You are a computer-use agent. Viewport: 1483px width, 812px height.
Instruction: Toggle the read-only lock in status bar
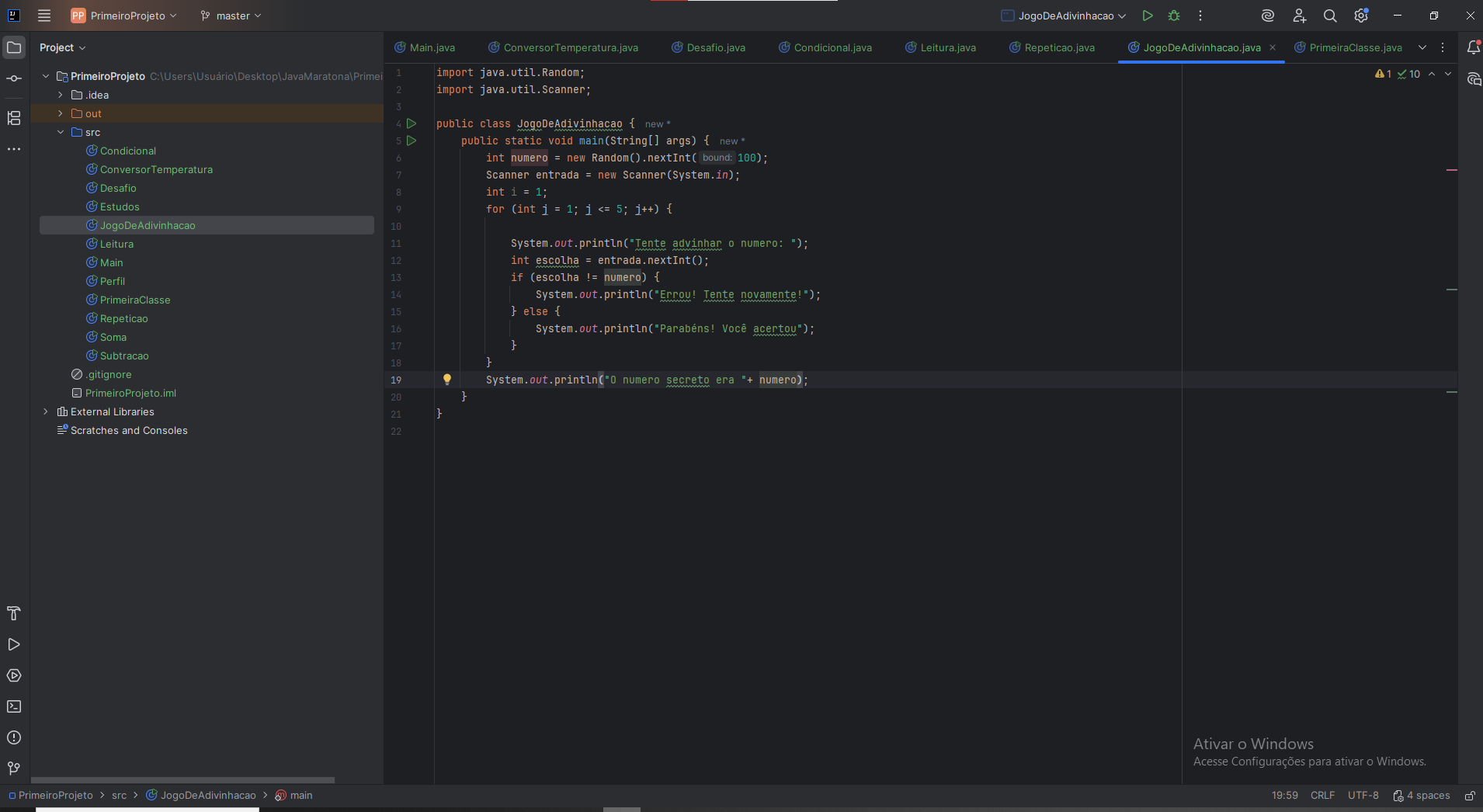[x=1470, y=796]
